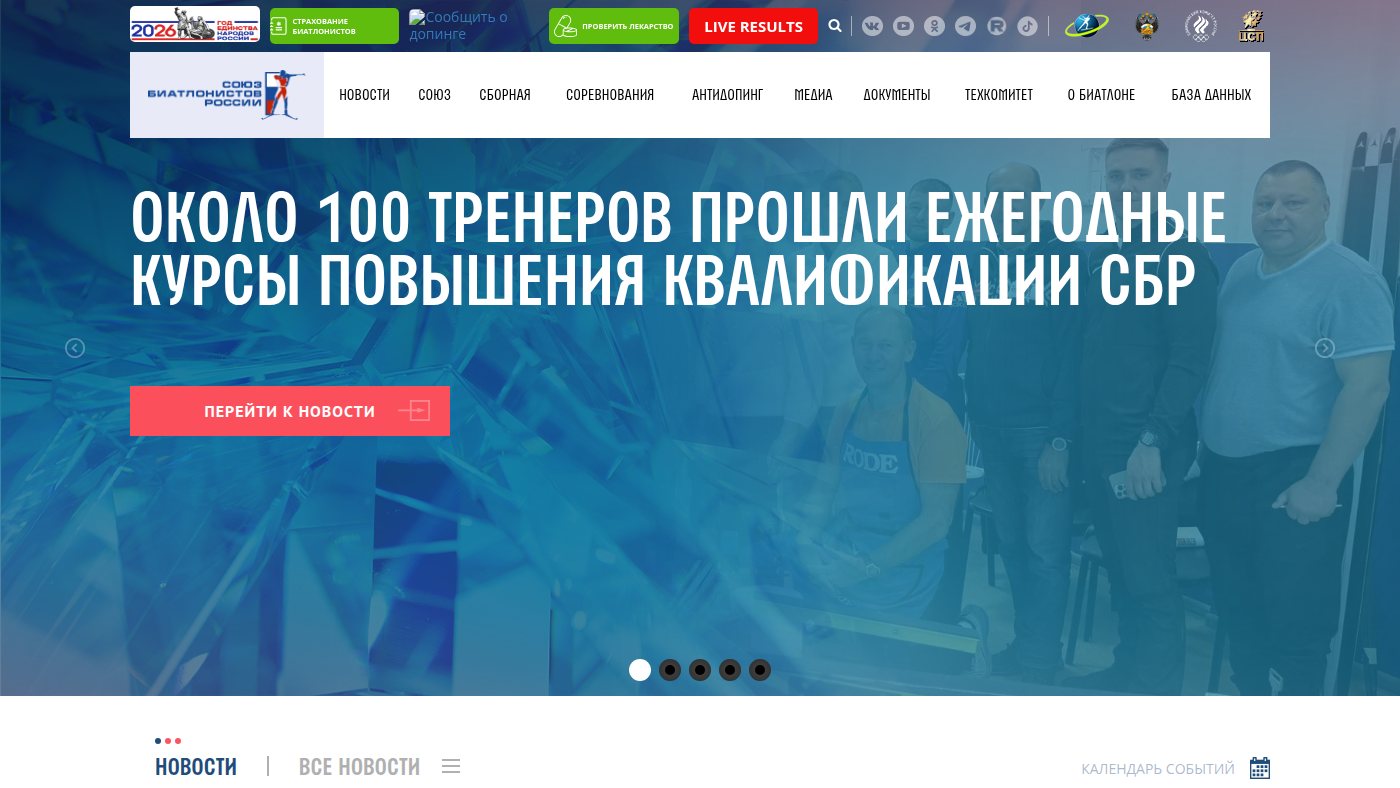
Task: Select the first carousel dot
Action: tap(640, 670)
